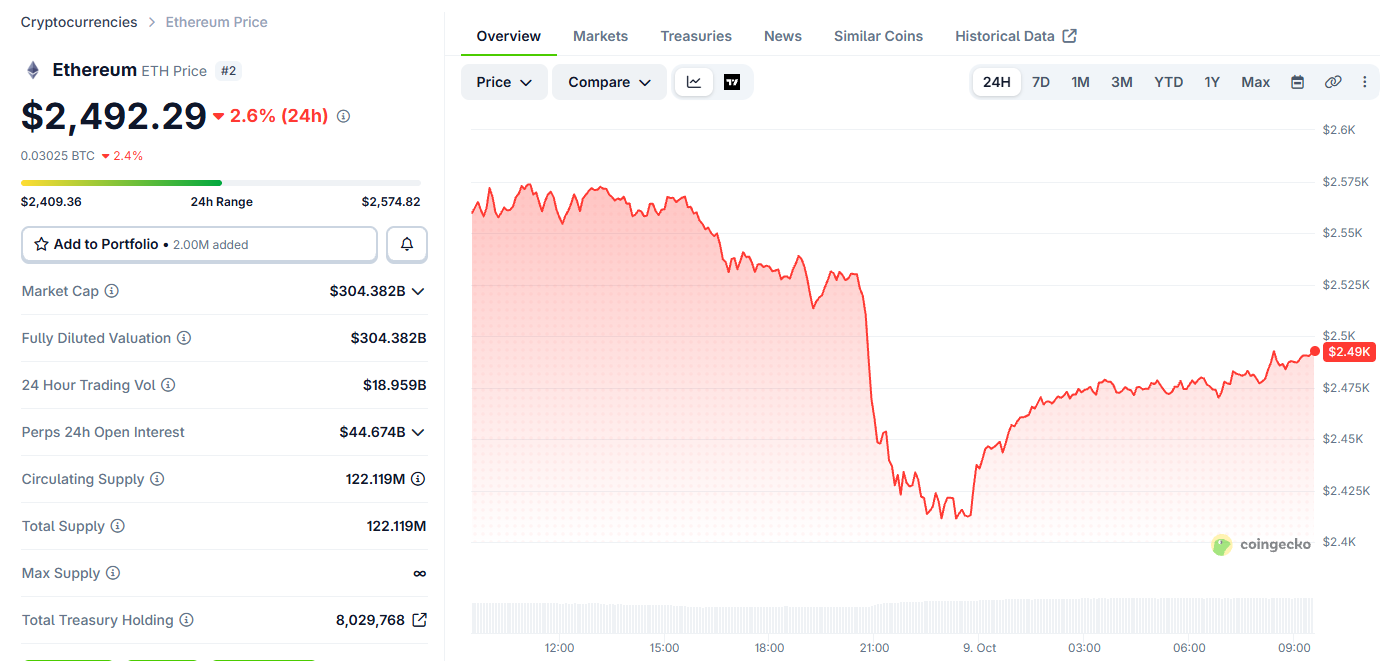Select the 1Y time range
The height and width of the screenshot is (661, 1384).
pyautogui.click(x=1212, y=82)
